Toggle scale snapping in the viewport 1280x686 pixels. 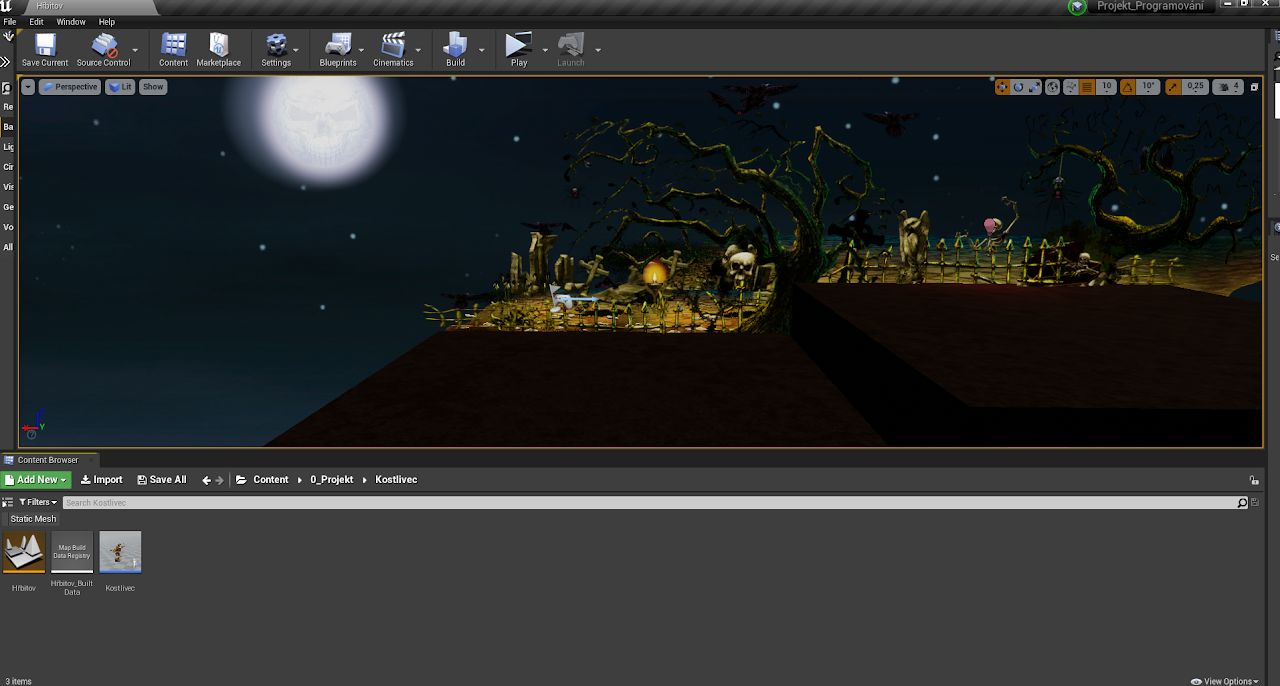coord(1173,87)
